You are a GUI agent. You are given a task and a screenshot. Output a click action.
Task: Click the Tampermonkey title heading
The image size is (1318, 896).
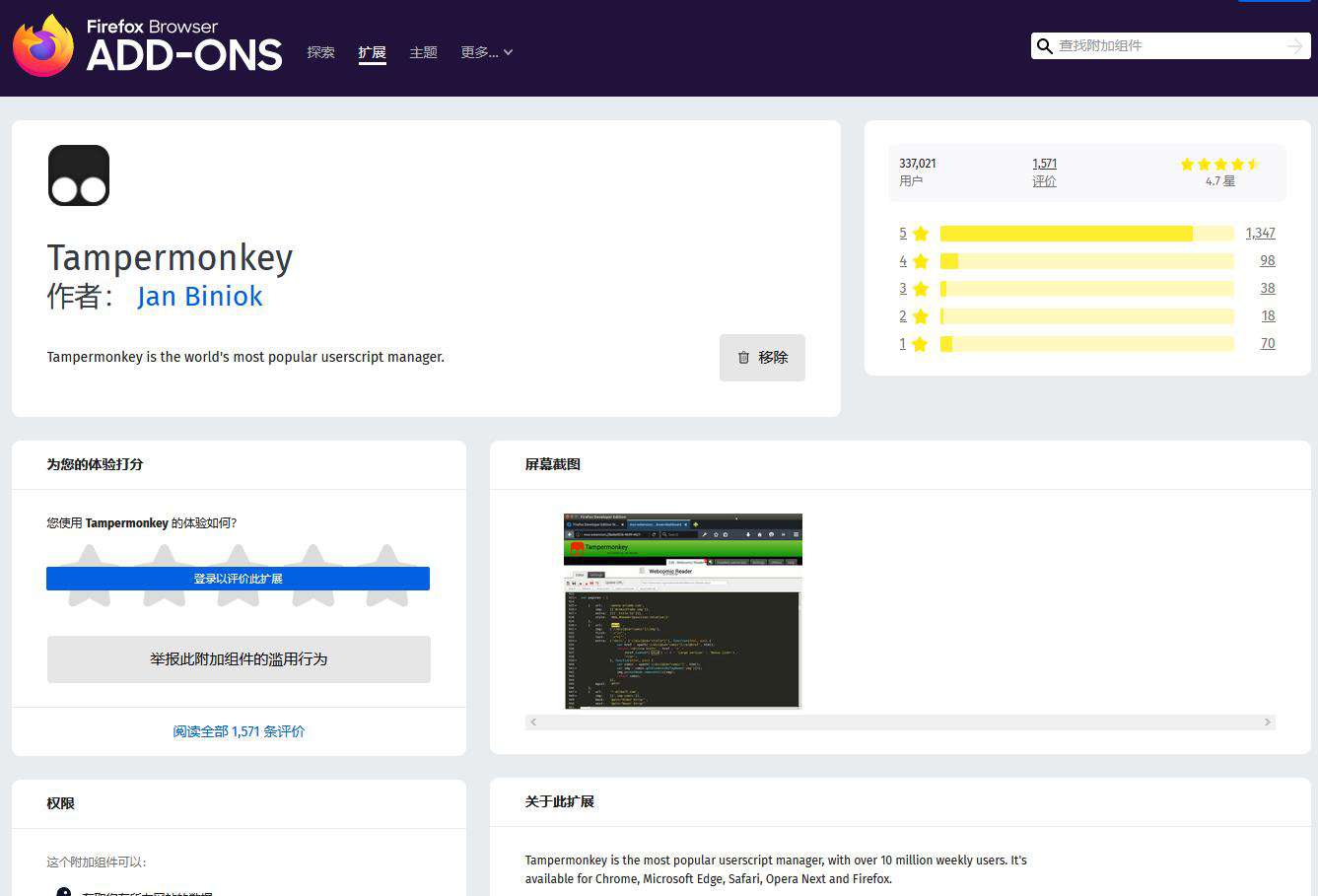pos(170,258)
